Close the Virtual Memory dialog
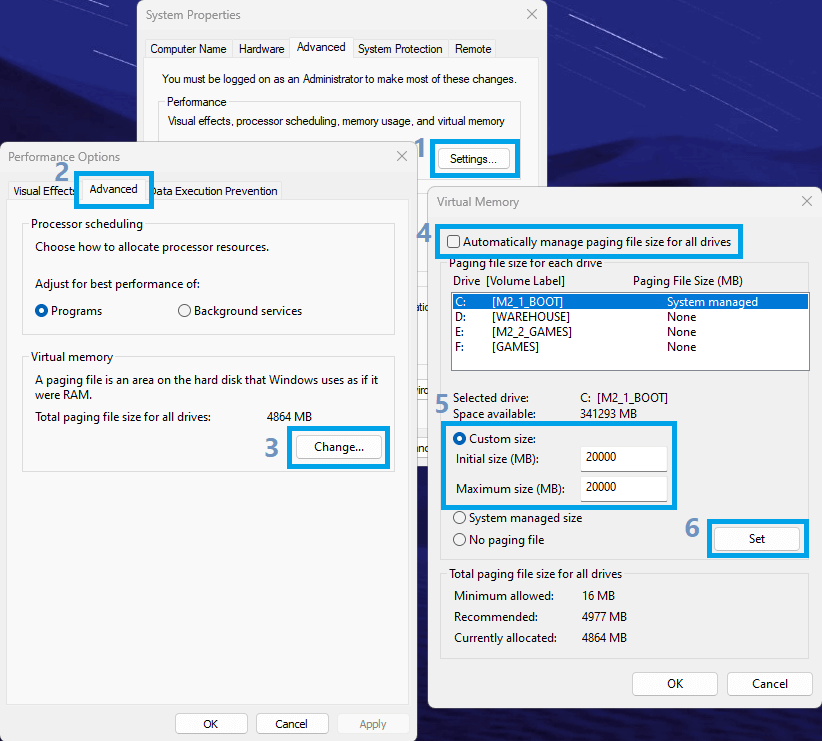Screen dimensions: 822x741 coord(806,201)
